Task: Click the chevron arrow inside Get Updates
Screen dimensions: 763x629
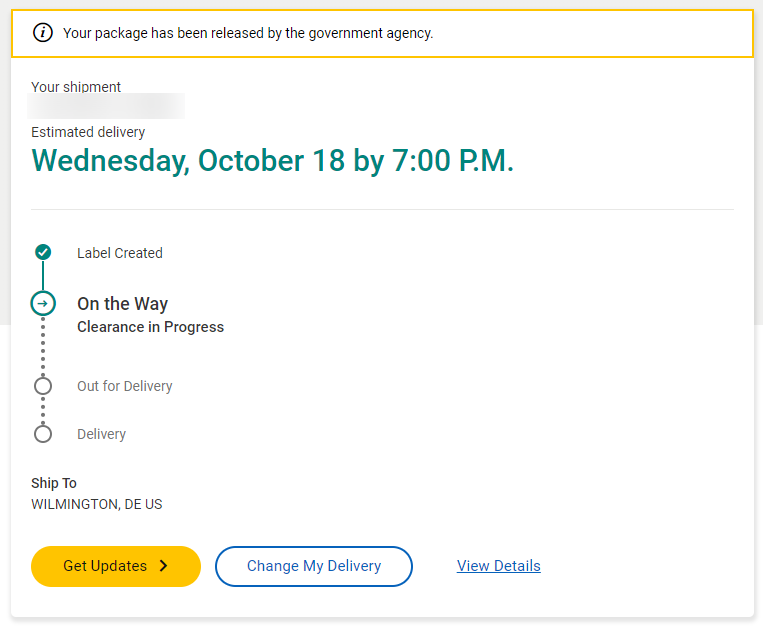Action: click(x=164, y=566)
